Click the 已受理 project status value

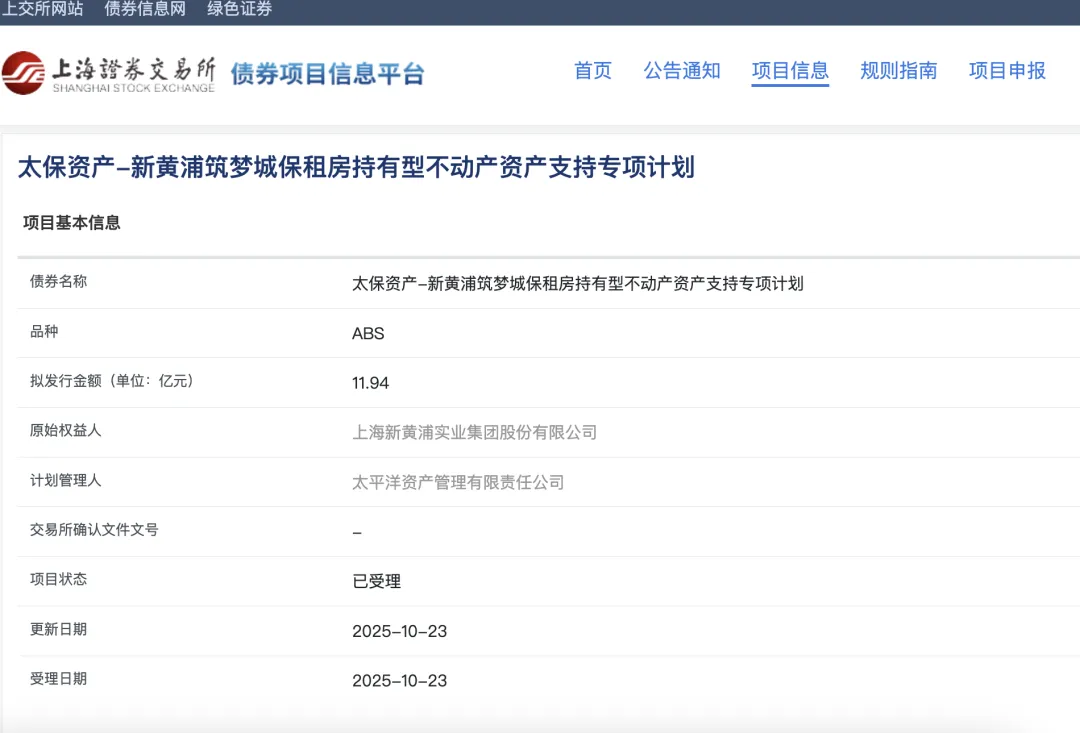(x=376, y=581)
